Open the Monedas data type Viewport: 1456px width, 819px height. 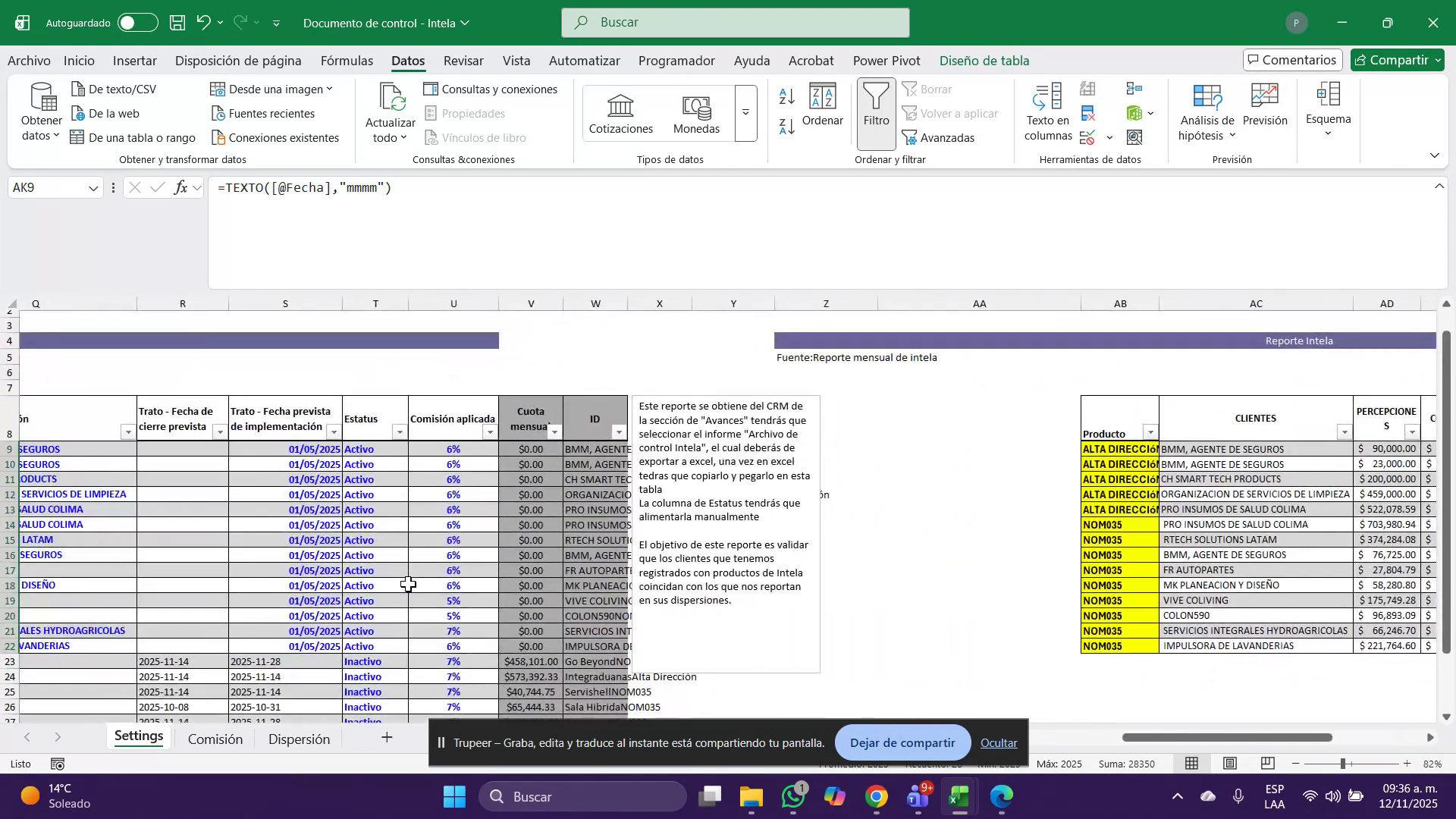tap(695, 112)
